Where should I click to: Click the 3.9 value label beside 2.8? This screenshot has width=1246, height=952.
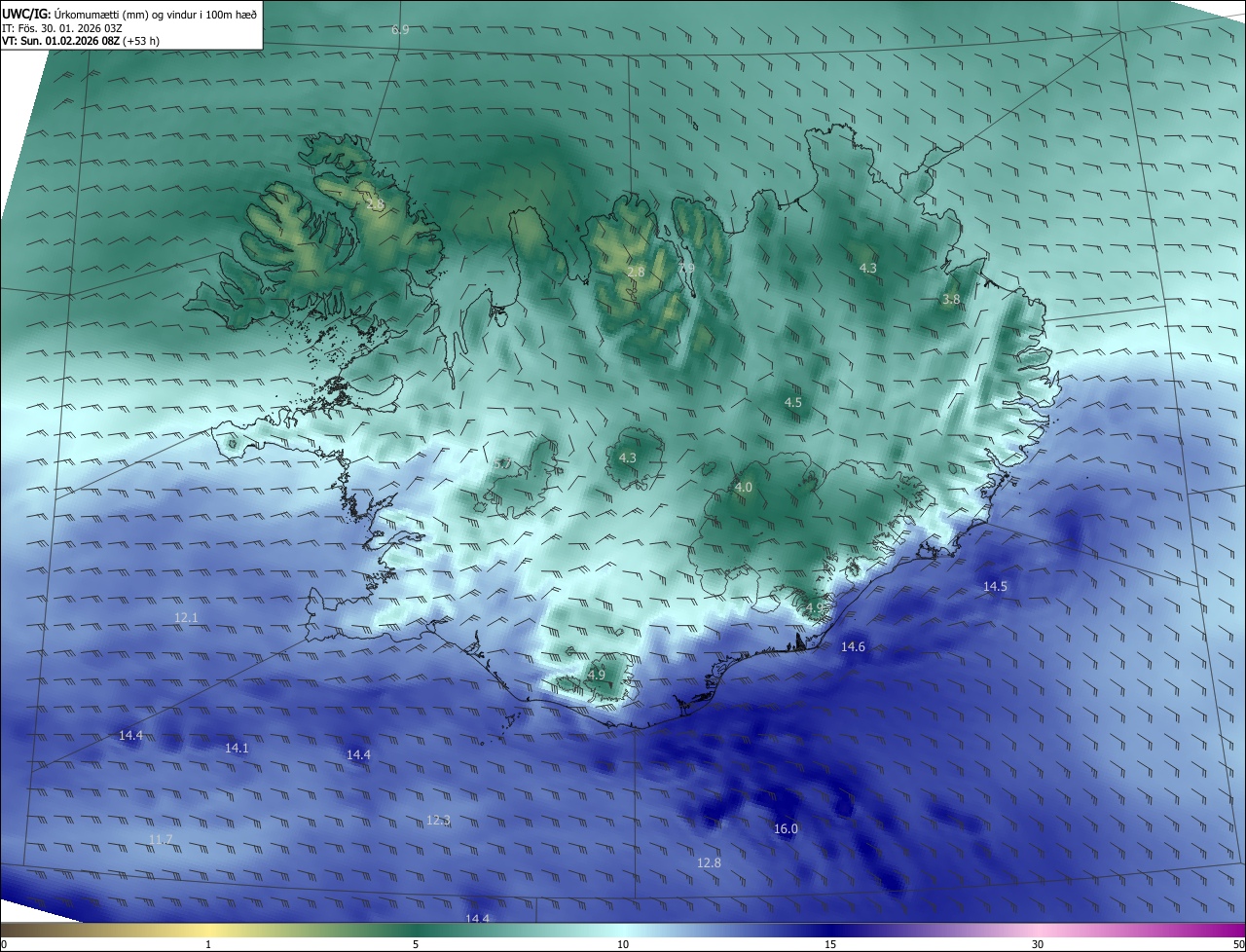[x=686, y=268]
